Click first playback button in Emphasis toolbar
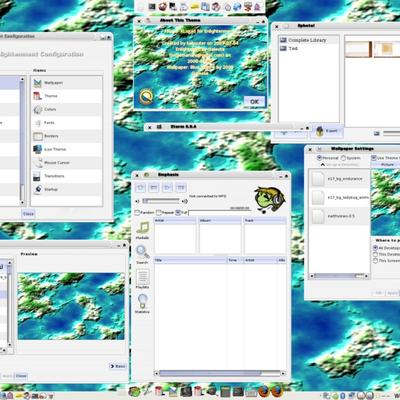The height and width of the screenshot is (400, 400). [x=140, y=188]
